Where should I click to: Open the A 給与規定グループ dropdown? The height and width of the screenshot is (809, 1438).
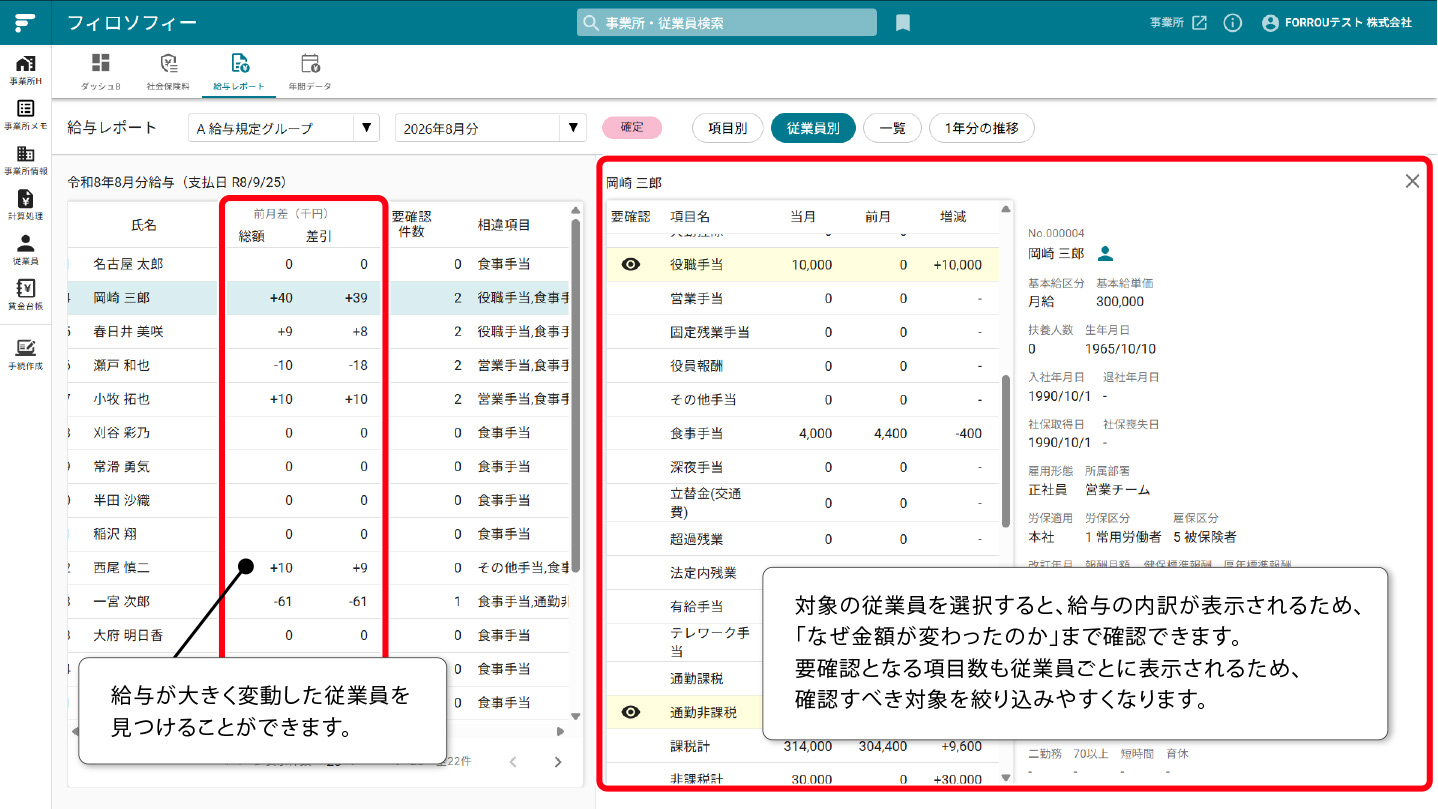point(284,128)
